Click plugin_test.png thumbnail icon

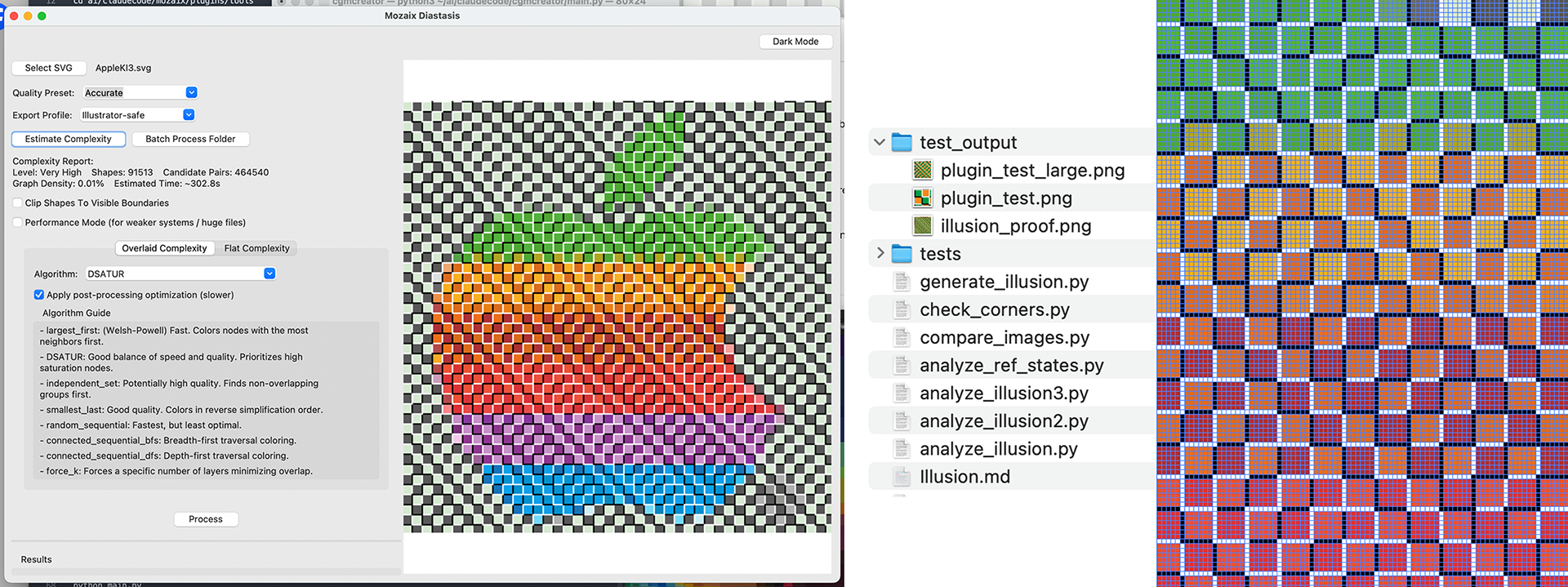pos(922,198)
